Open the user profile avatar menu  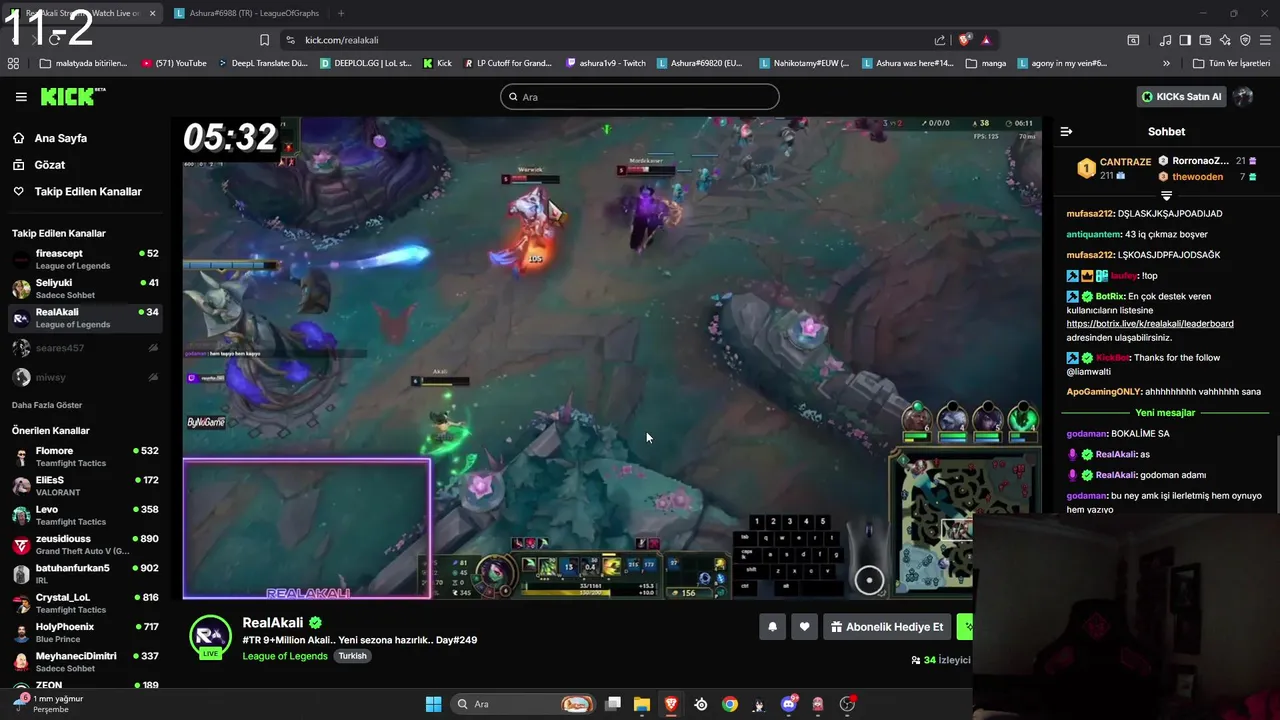click(1243, 97)
